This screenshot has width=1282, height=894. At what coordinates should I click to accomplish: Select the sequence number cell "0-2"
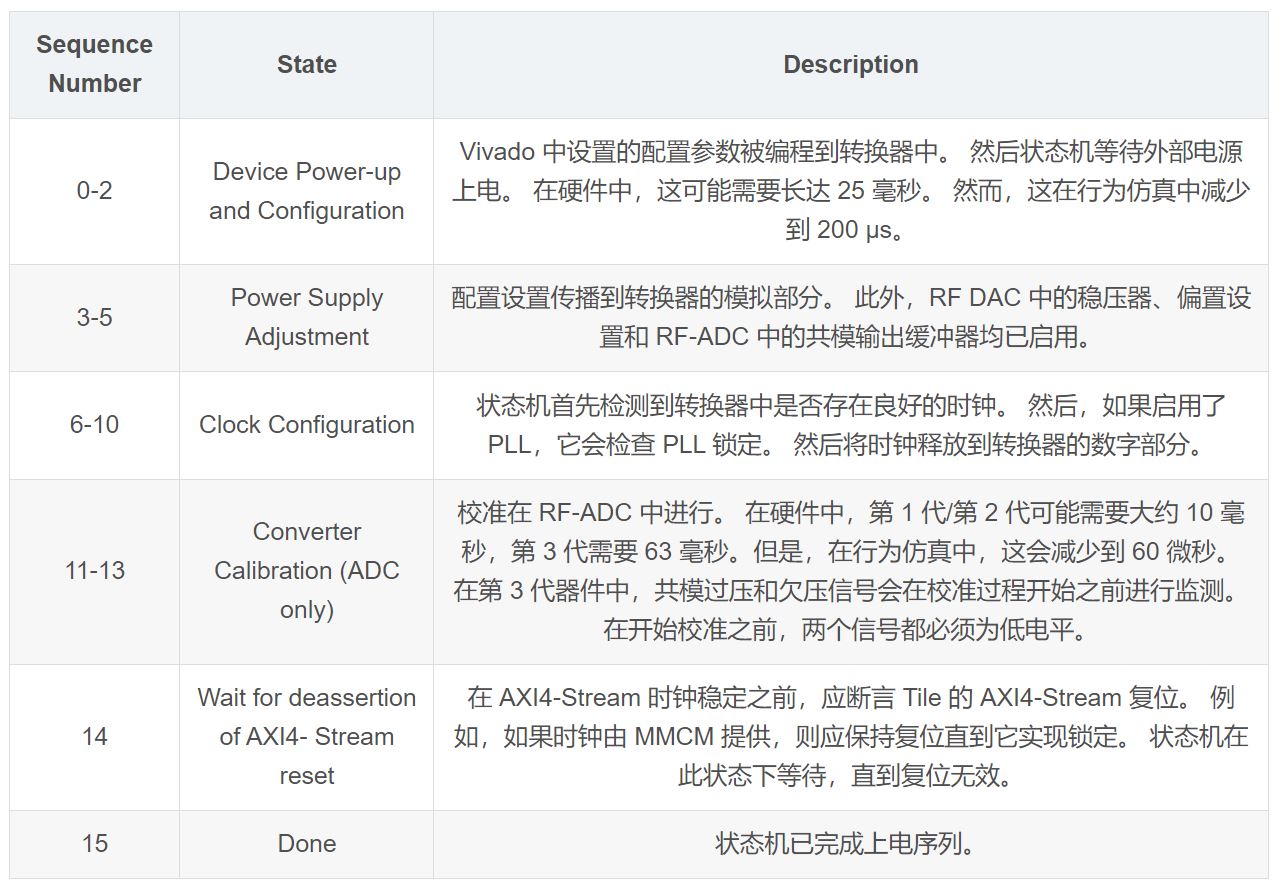point(95,191)
